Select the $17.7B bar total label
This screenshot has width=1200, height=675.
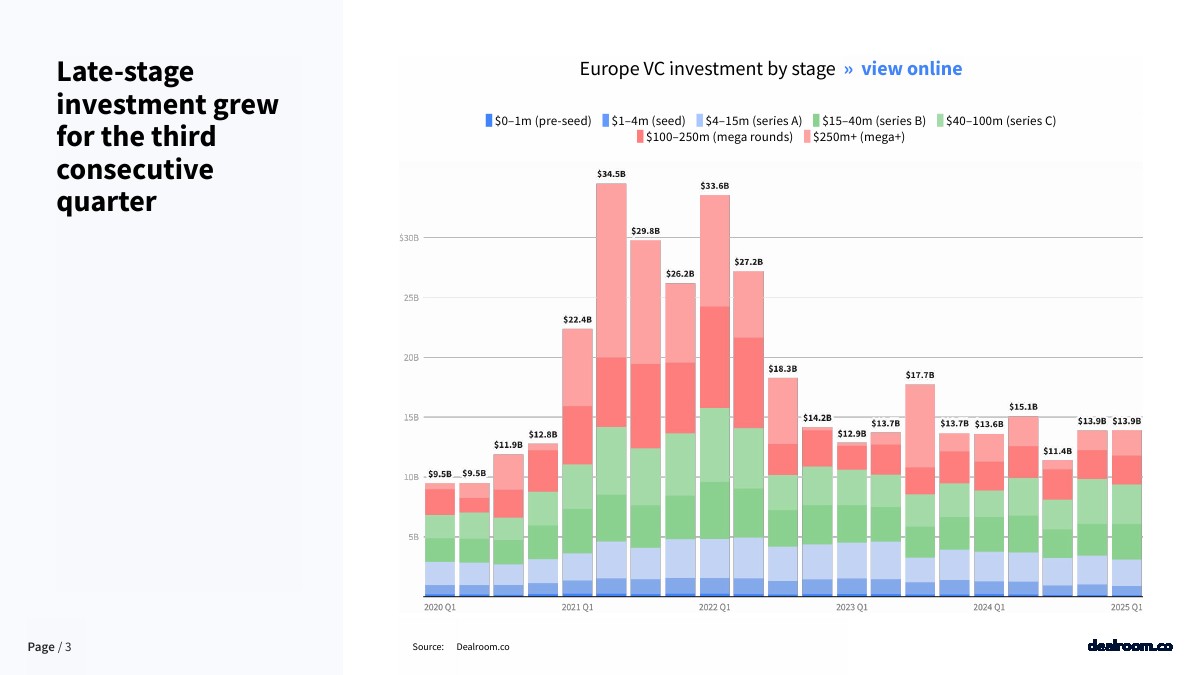(x=919, y=375)
